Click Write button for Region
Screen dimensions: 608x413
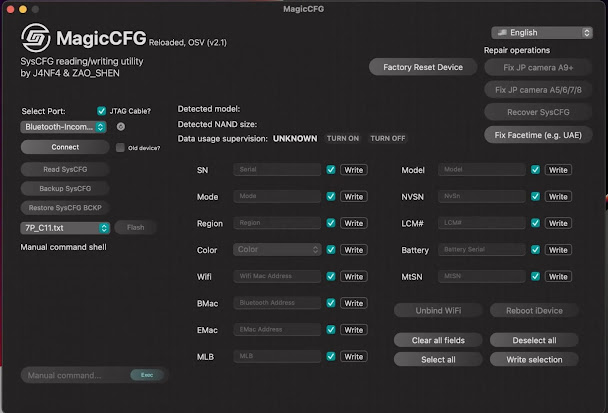point(354,223)
